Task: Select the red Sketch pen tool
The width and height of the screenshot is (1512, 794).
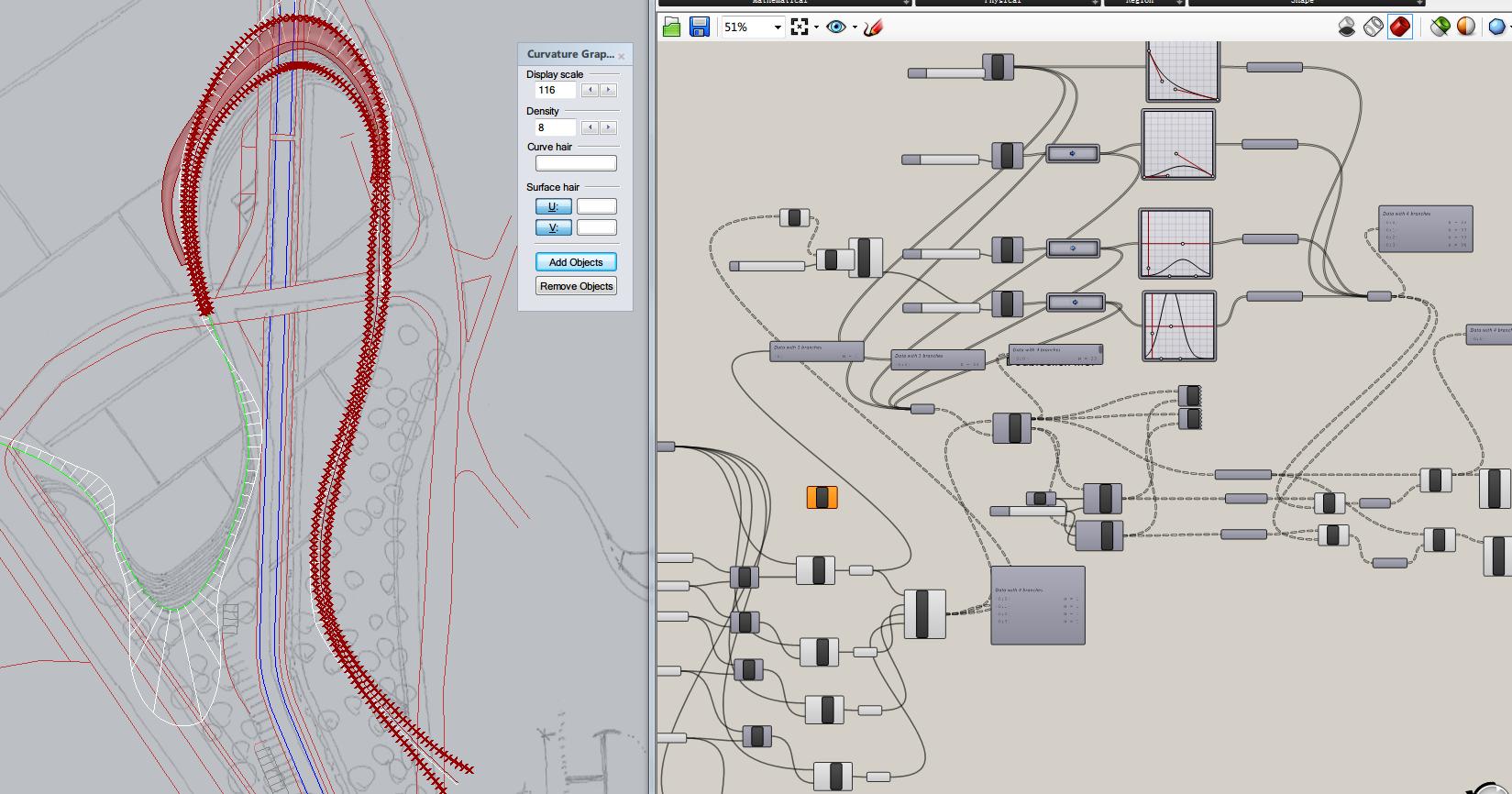Action: click(873, 28)
